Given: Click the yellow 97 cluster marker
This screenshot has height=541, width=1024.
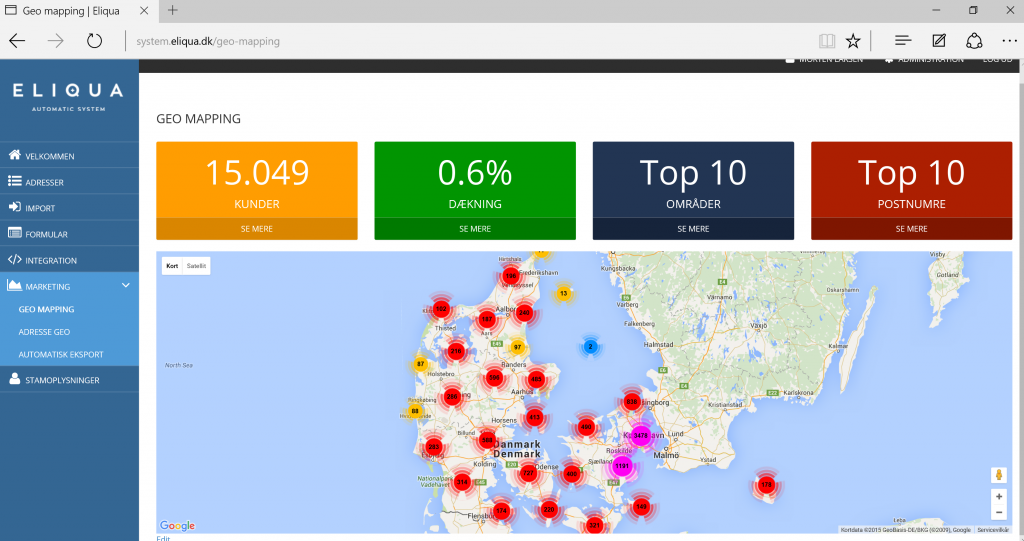Looking at the screenshot, I should tap(517, 347).
